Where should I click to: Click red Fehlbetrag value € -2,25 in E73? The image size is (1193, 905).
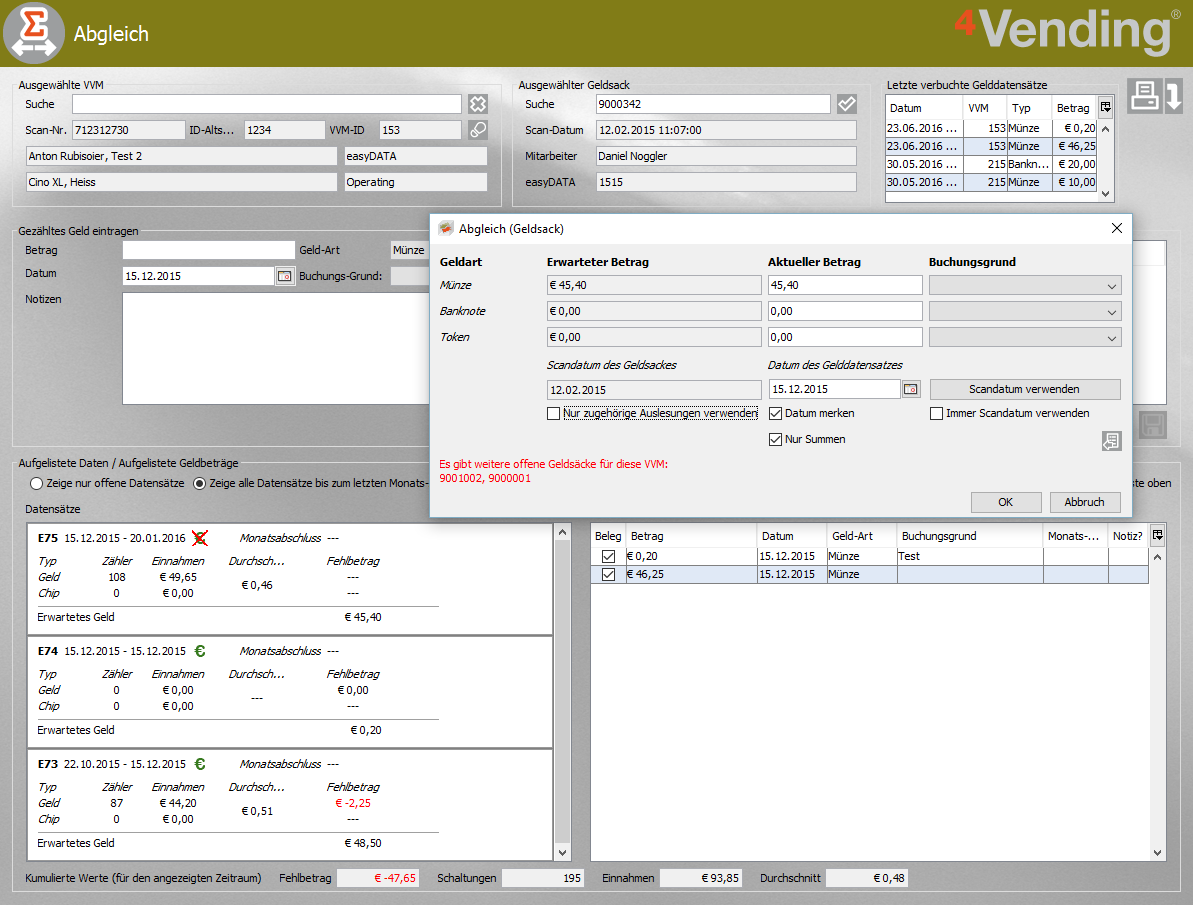353,803
